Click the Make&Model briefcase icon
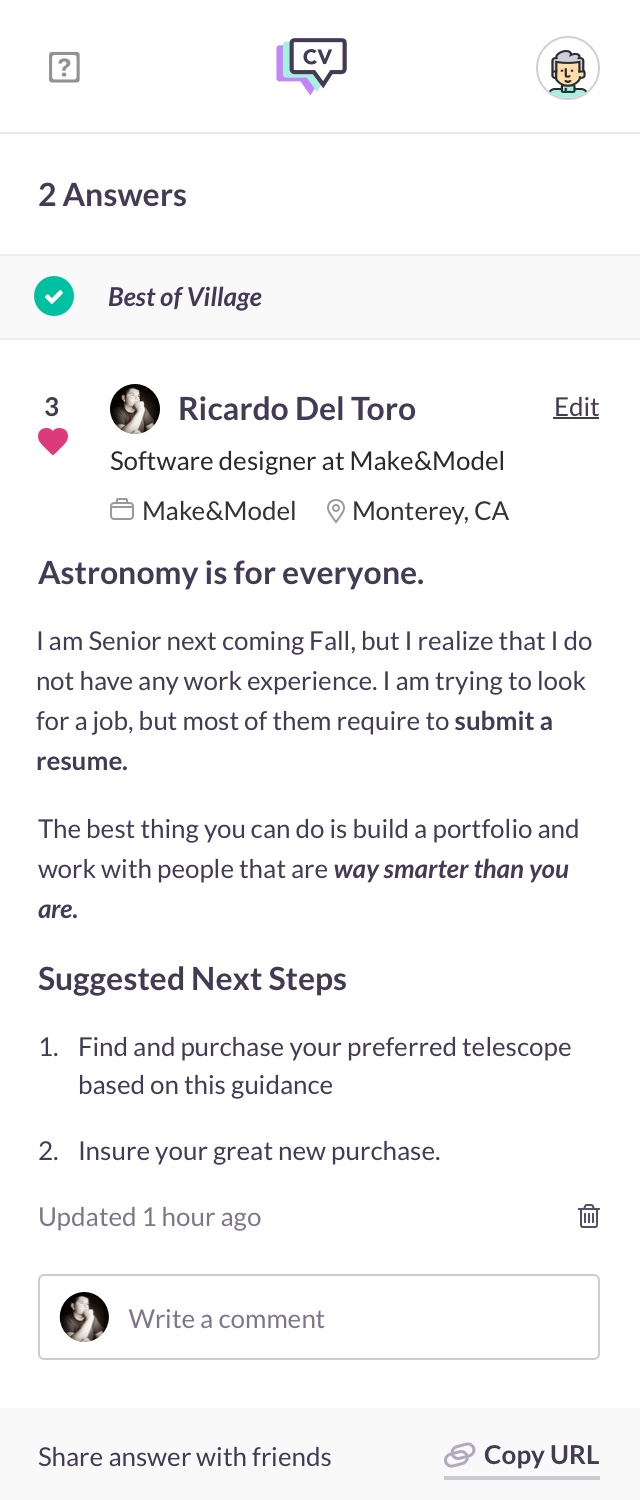The height and width of the screenshot is (1500, 640). [x=122, y=511]
